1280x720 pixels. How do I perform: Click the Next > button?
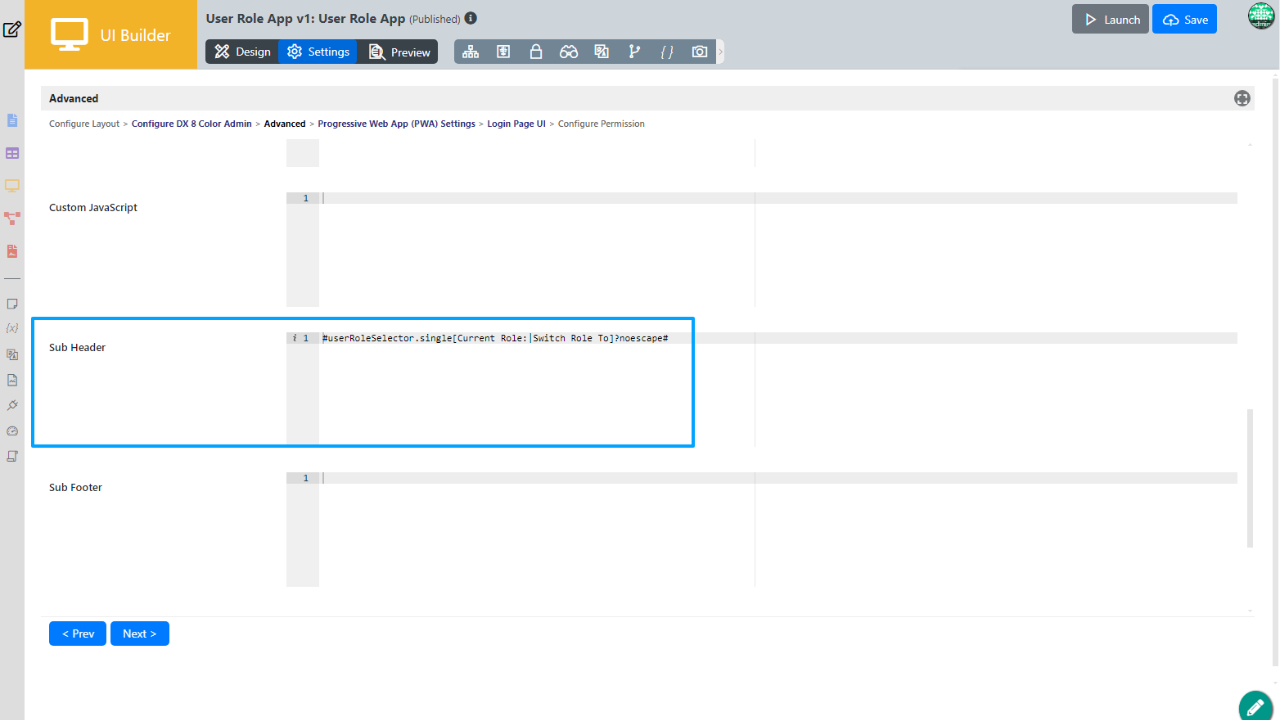pos(140,634)
